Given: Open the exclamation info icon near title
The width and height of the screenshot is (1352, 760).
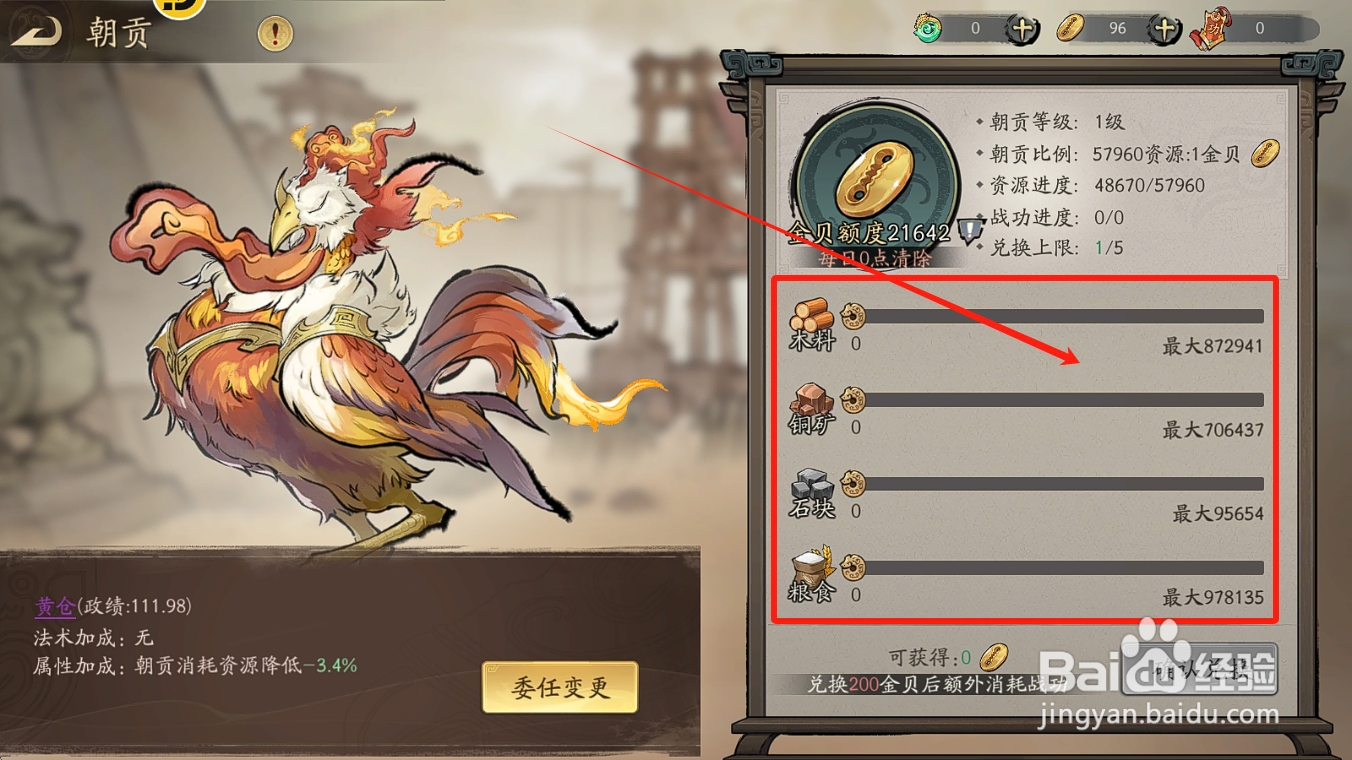Looking at the screenshot, I should coord(275,34).
